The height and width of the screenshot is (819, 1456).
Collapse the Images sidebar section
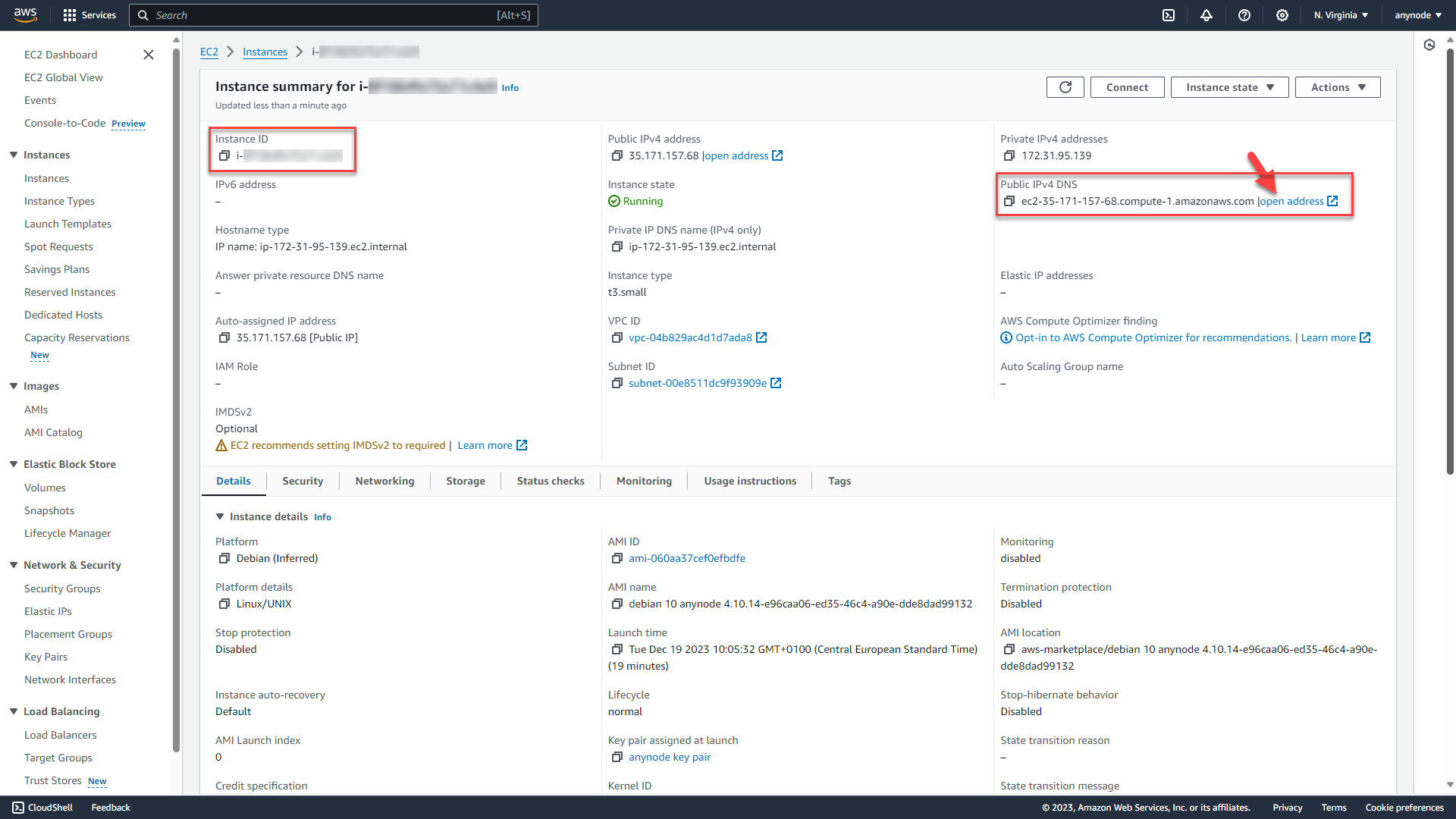click(14, 386)
